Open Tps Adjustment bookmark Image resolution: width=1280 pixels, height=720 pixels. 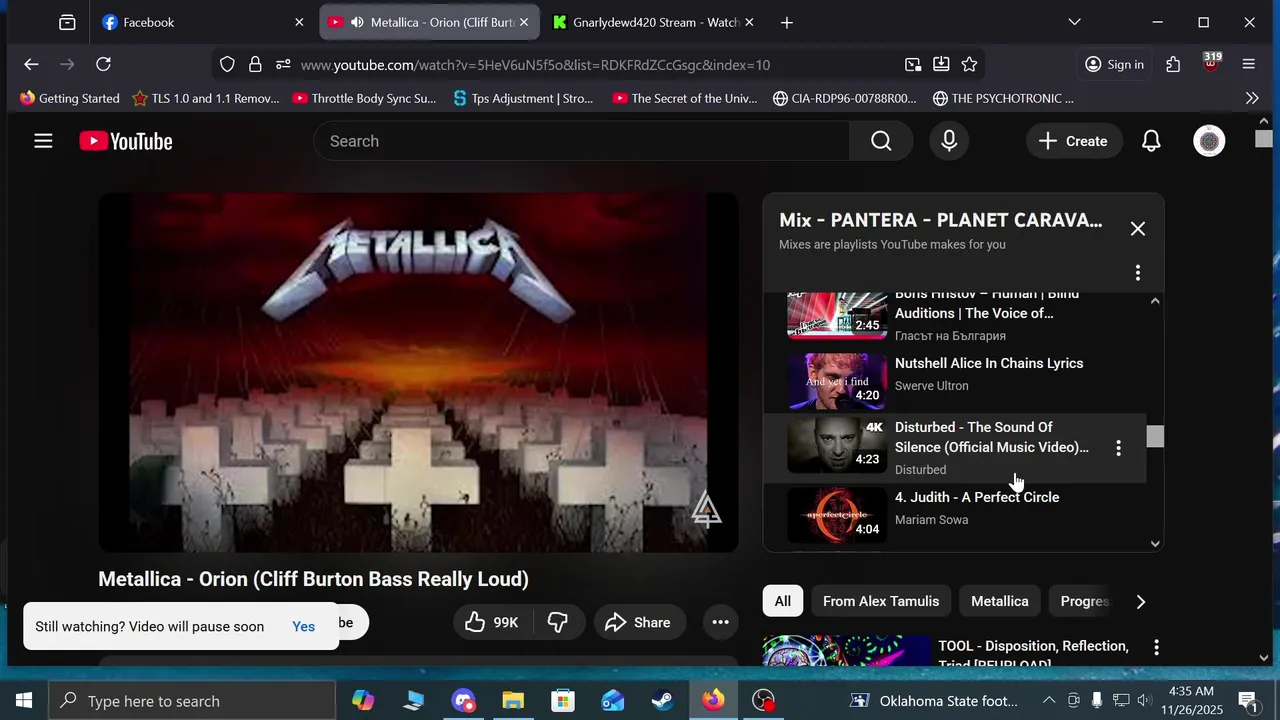click(523, 98)
